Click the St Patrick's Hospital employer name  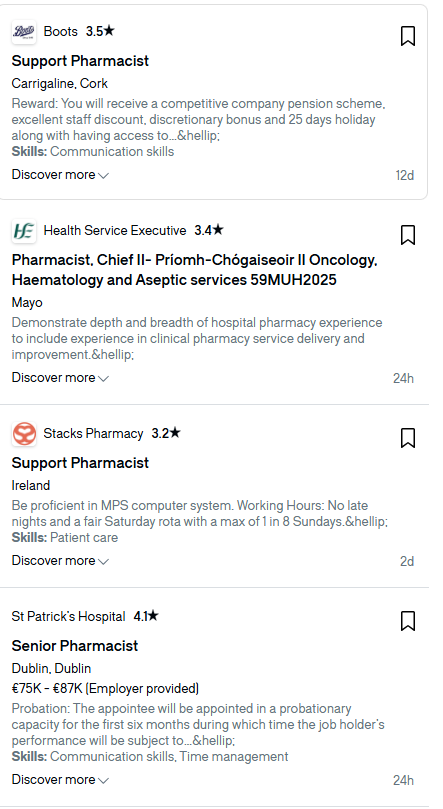(x=69, y=617)
